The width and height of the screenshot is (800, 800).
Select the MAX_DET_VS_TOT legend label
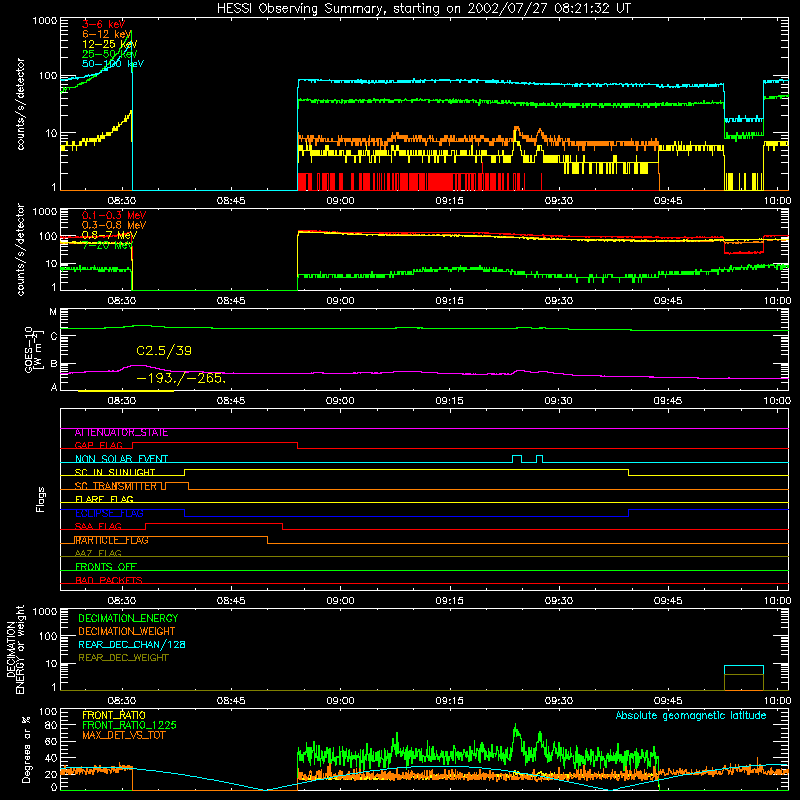click(124, 735)
